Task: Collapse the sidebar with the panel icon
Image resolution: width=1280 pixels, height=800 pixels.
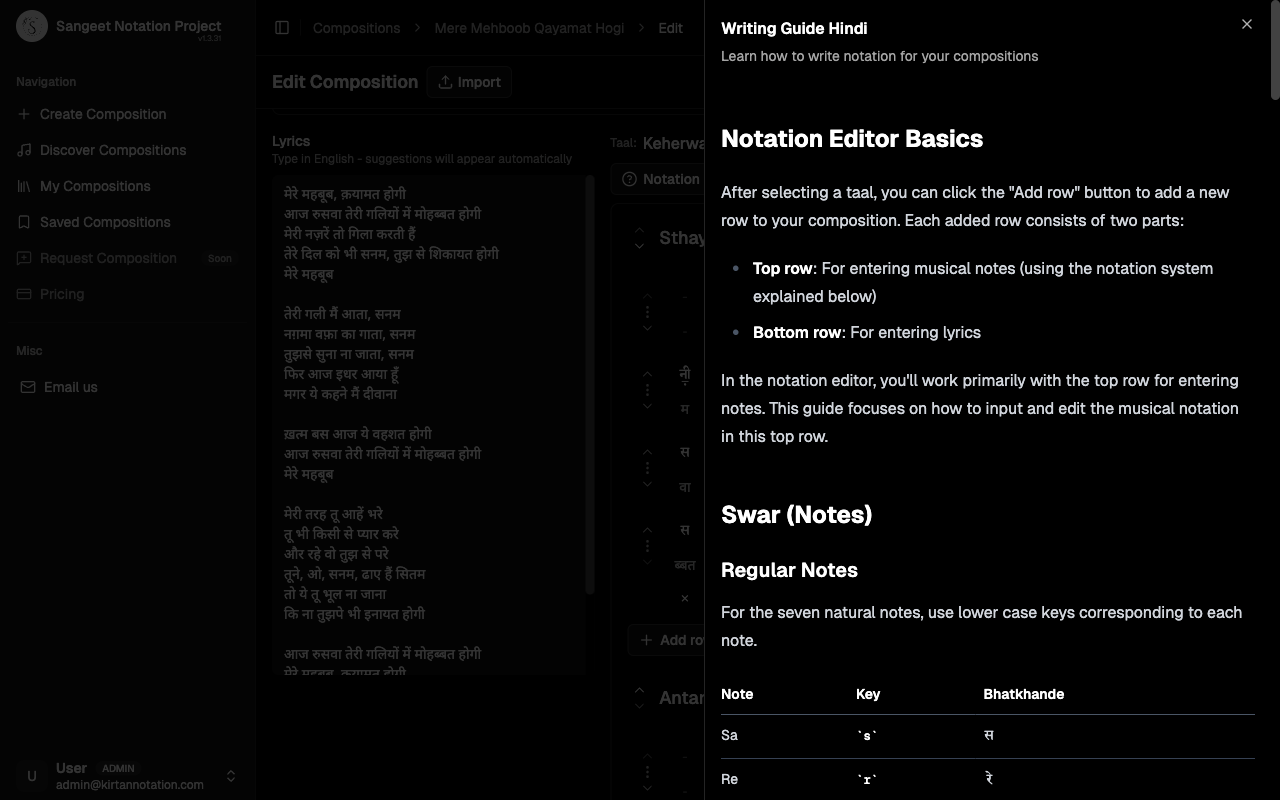Action: (282, 28)
